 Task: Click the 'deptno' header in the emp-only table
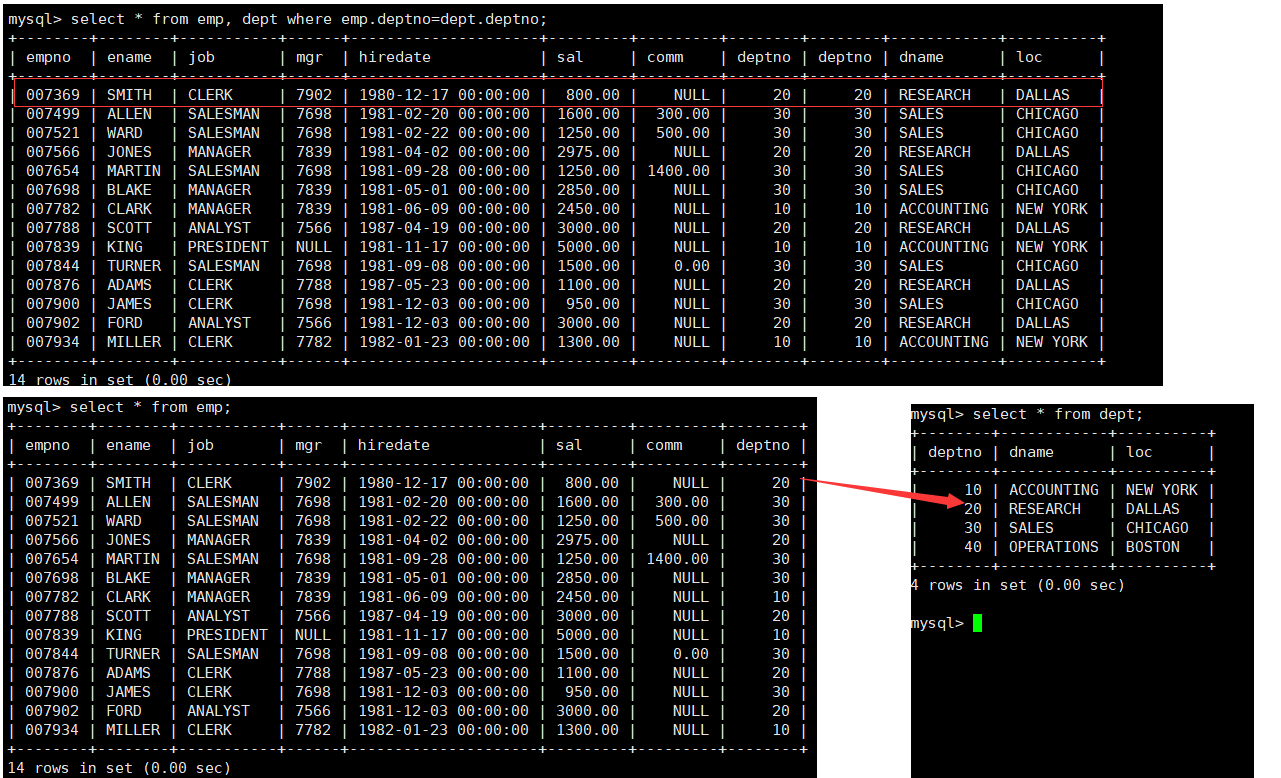point(763,445)
